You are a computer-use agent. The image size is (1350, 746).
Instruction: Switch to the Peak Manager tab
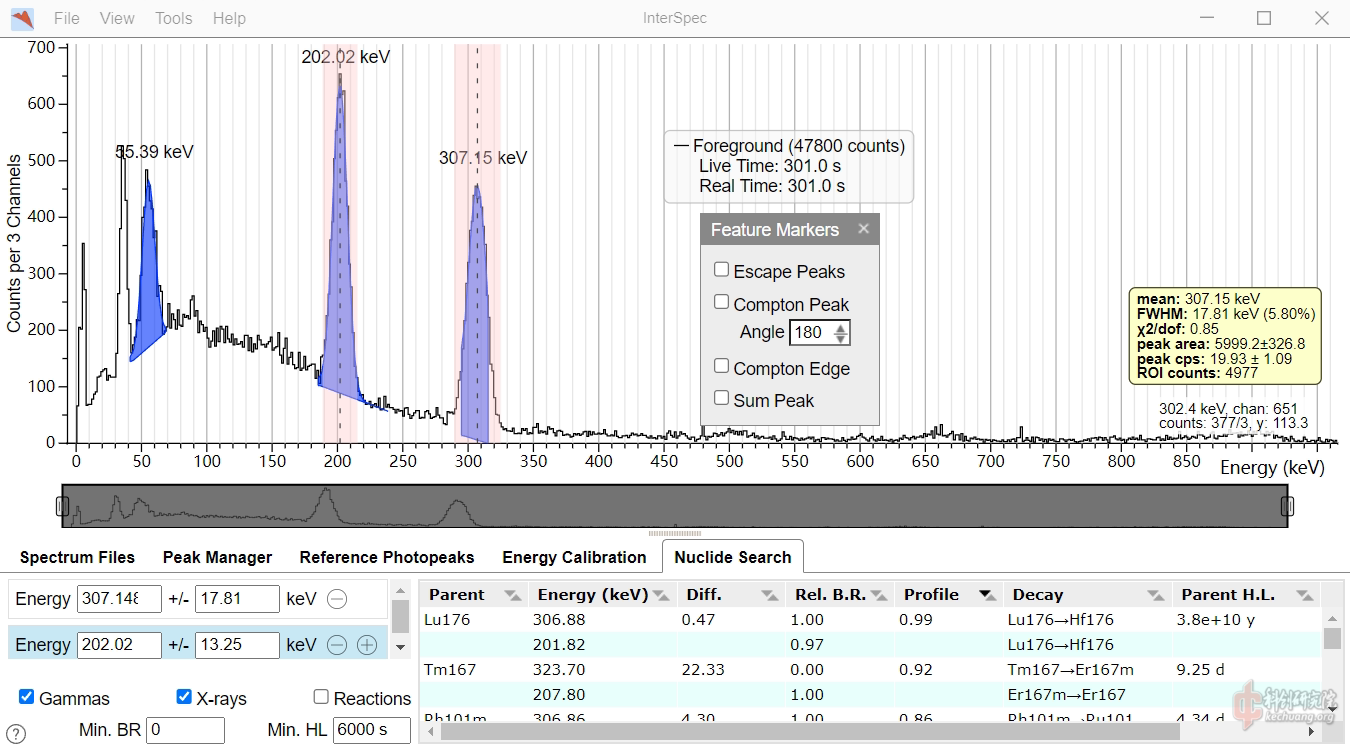pos(217,557)
